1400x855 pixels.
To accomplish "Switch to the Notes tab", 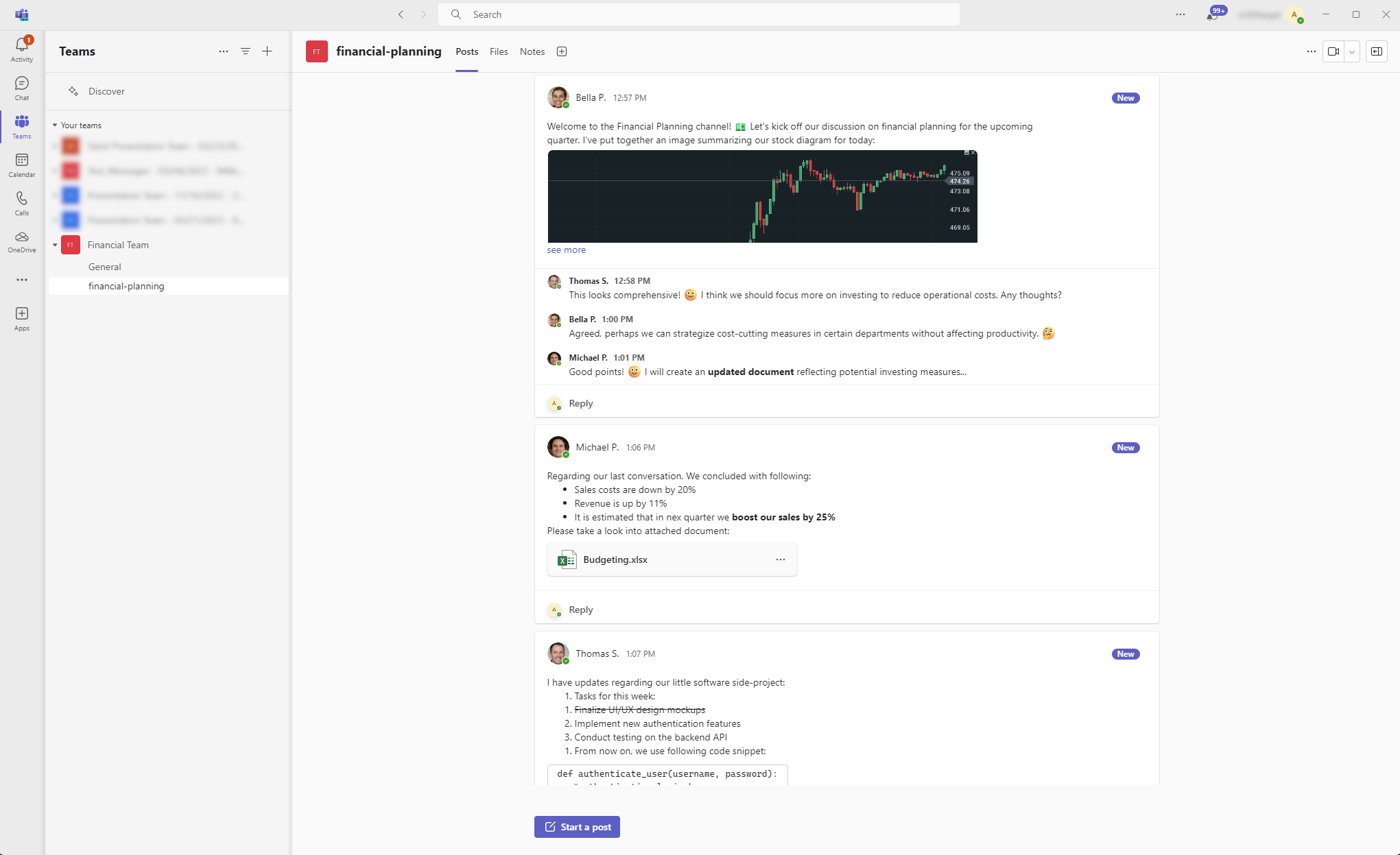I will [x=532, y=51].
